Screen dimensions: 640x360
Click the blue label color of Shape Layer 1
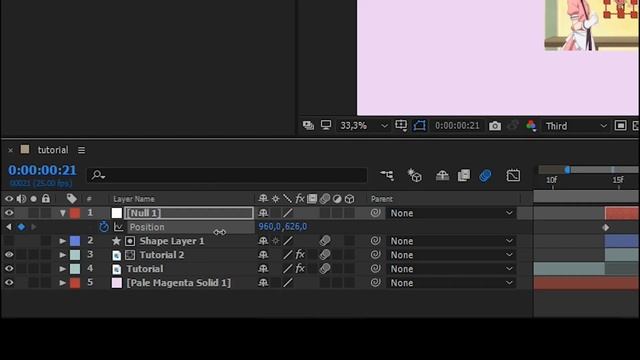click(75, 241)
